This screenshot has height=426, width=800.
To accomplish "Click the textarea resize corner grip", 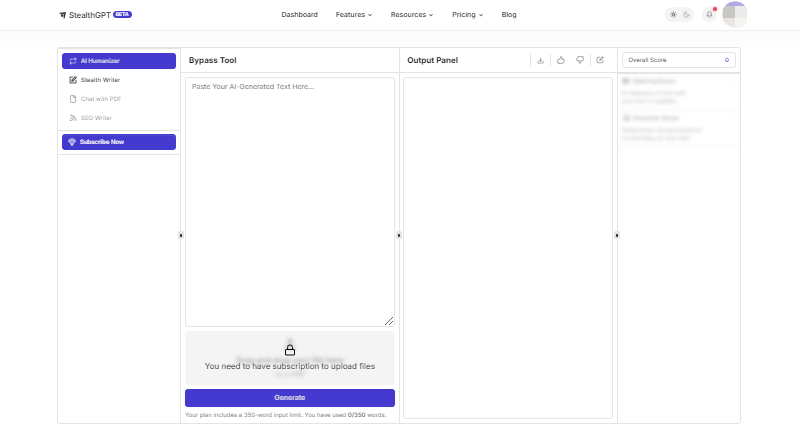I will (389, 321).
